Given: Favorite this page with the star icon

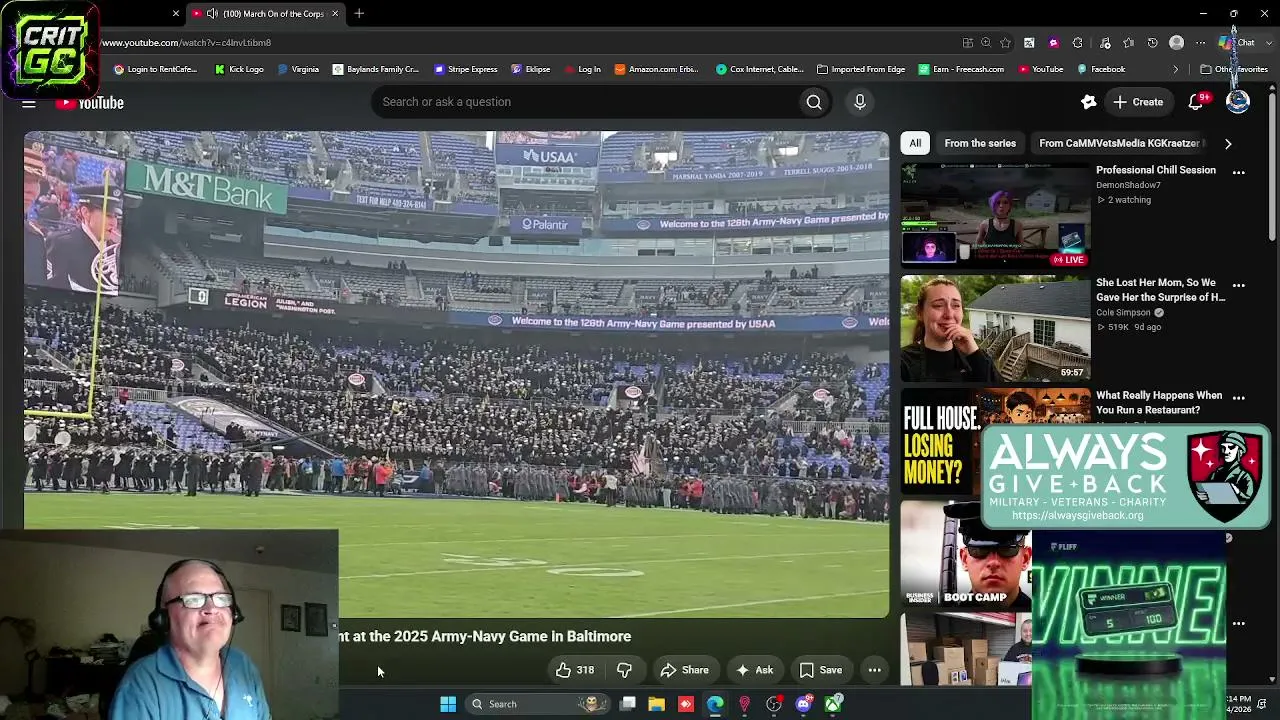Looking at the screenshot, I should coord(1005,43).
